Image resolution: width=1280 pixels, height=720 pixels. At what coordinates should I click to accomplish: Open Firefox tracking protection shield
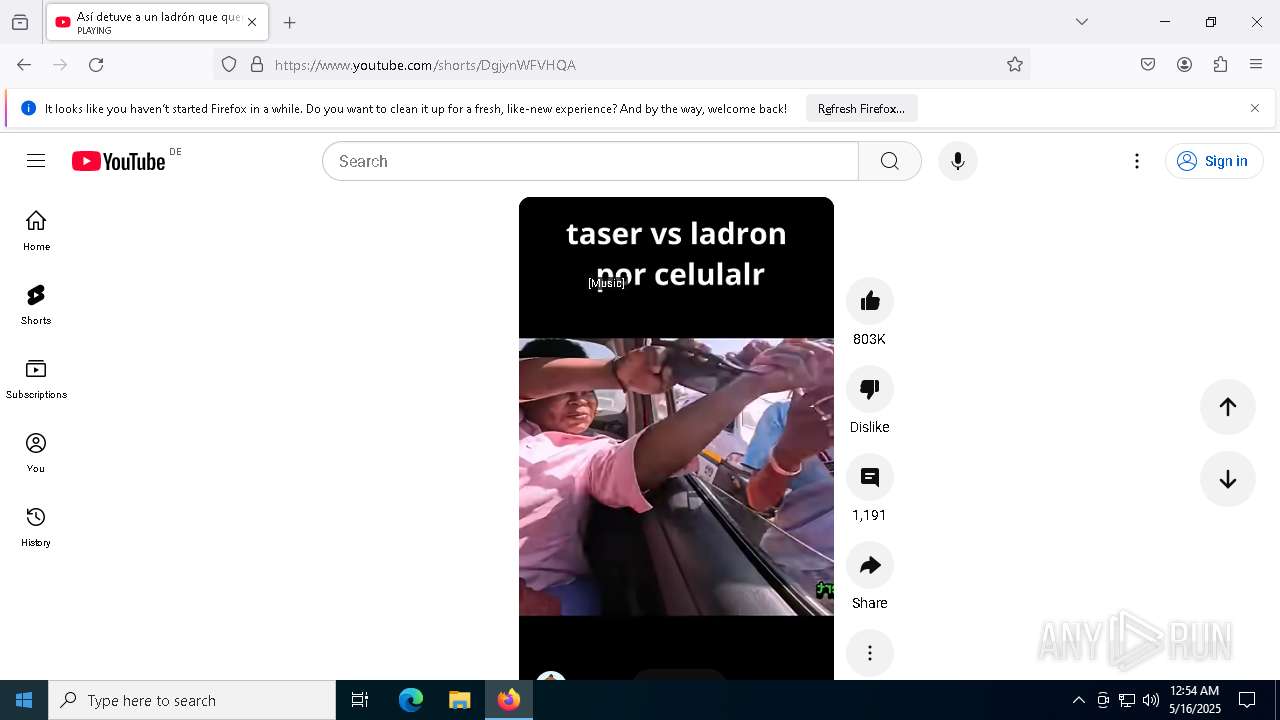pos(229,65)
